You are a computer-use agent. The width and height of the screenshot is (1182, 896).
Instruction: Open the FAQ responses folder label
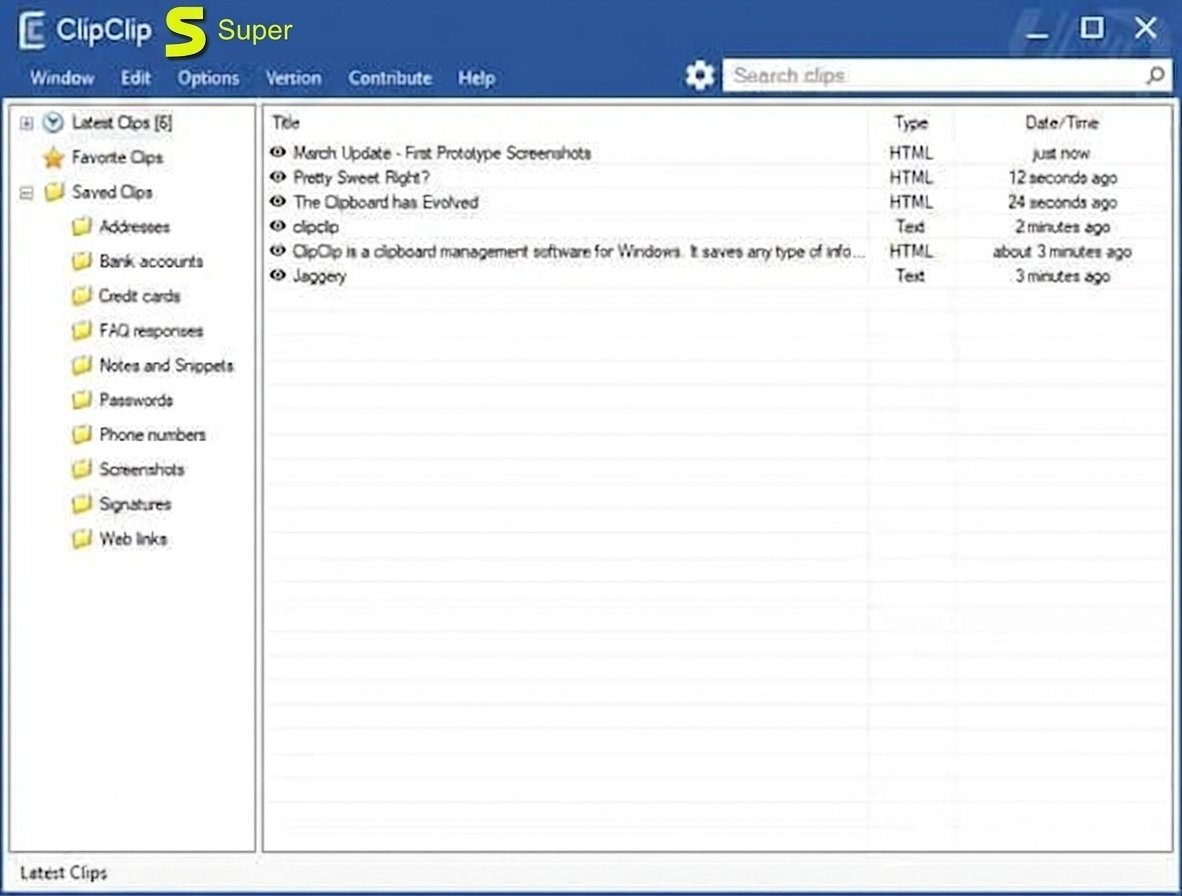point(152,331)
